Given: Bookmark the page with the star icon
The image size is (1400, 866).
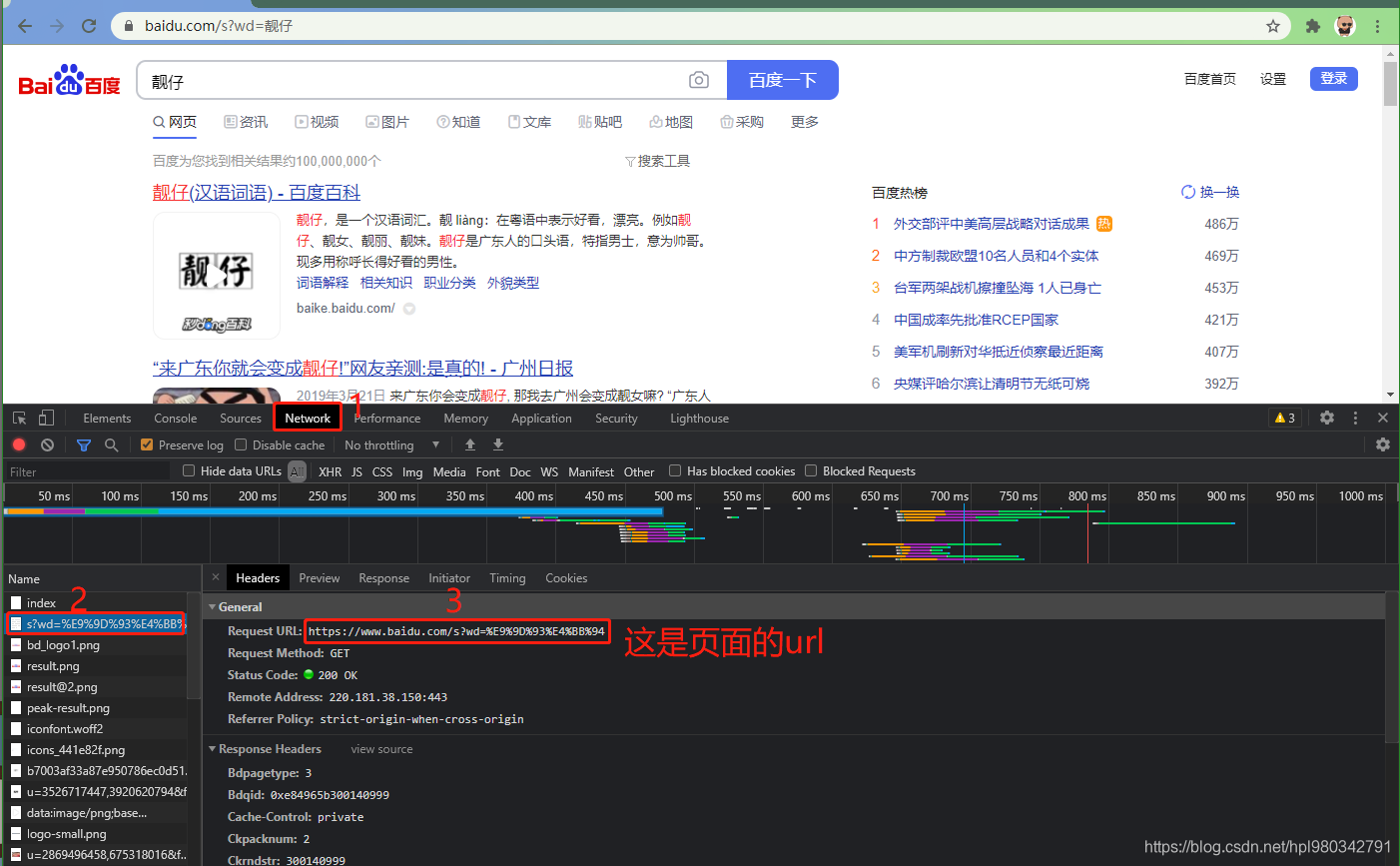Looking at the screenshot, I should point(1273,26).
